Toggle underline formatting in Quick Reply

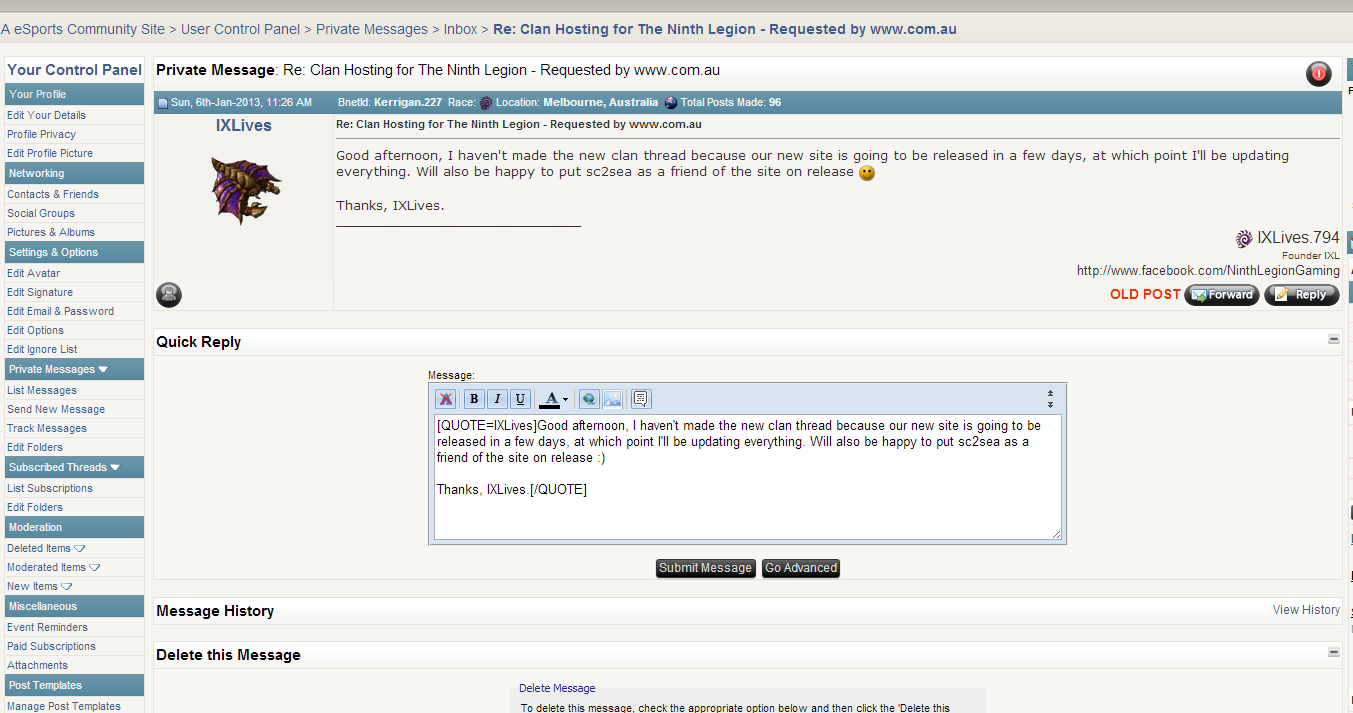point(520,399)
